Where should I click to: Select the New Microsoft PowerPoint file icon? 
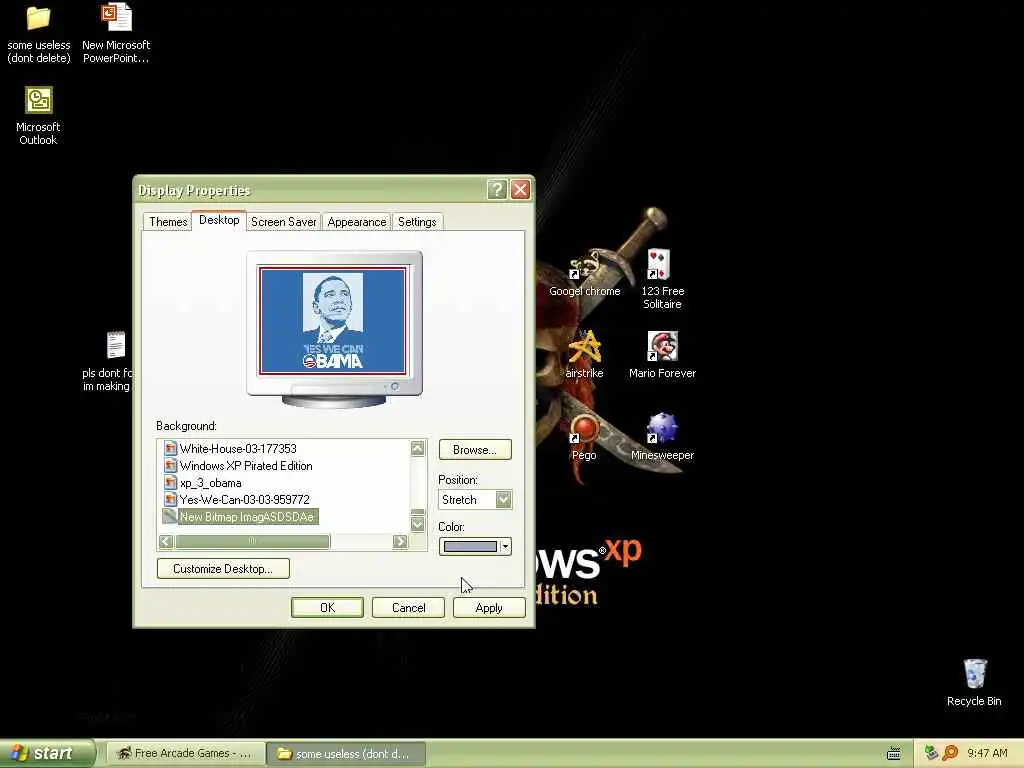(x=116, y=18)
